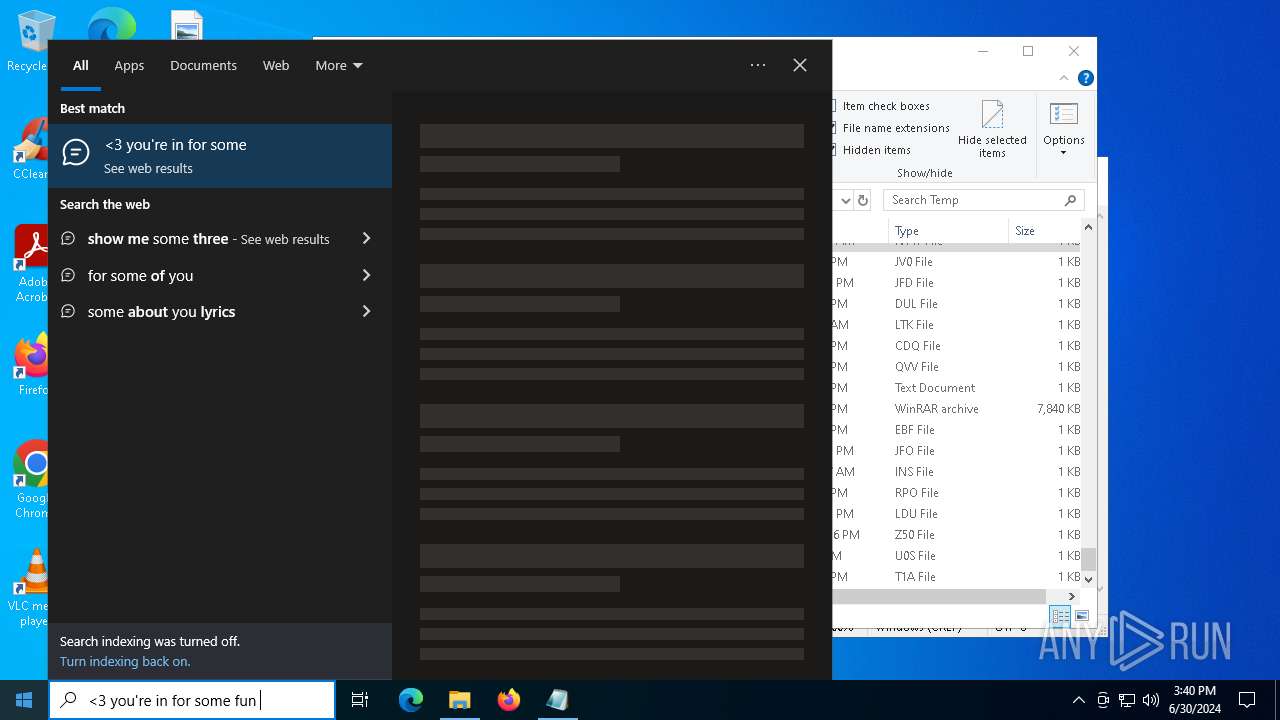Open the Windows Start menu
Image resolution: width=1280 pixels, height=720 pixels.
click(24, 700)
